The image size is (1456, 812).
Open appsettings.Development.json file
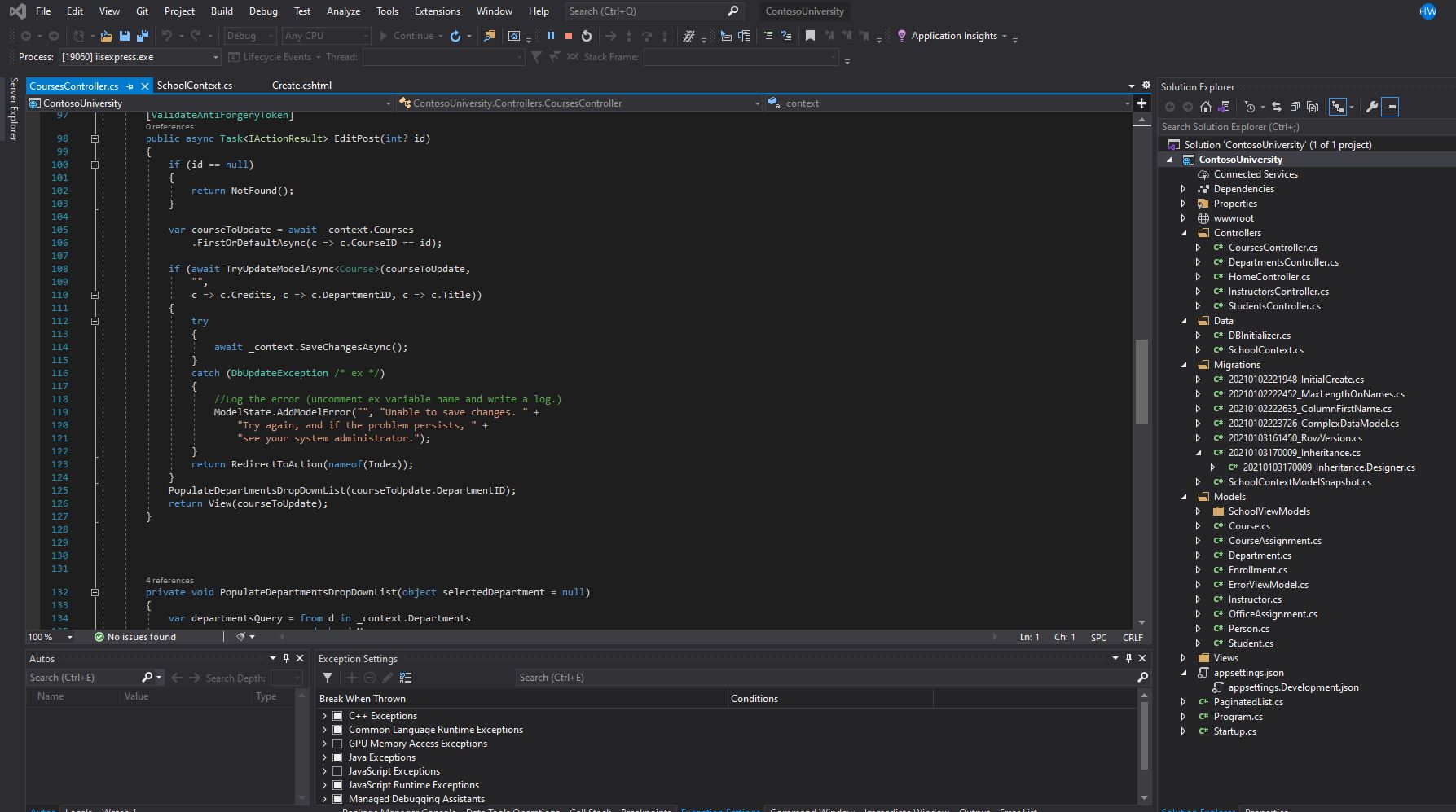(x=1293, y=687)
